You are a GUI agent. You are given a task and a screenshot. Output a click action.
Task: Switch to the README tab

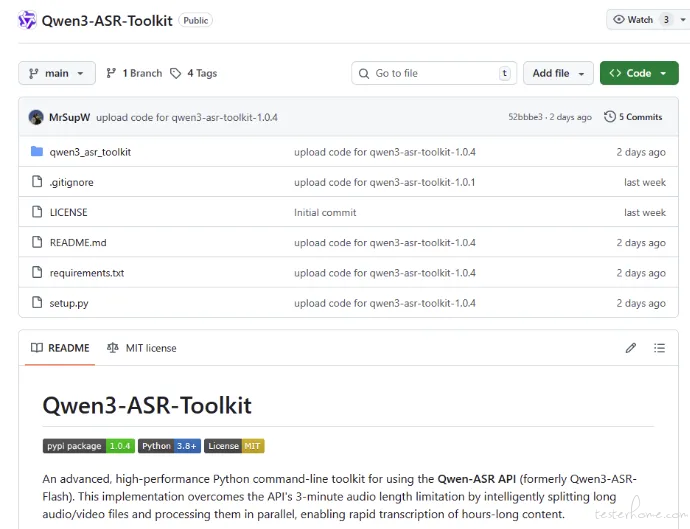60,348
